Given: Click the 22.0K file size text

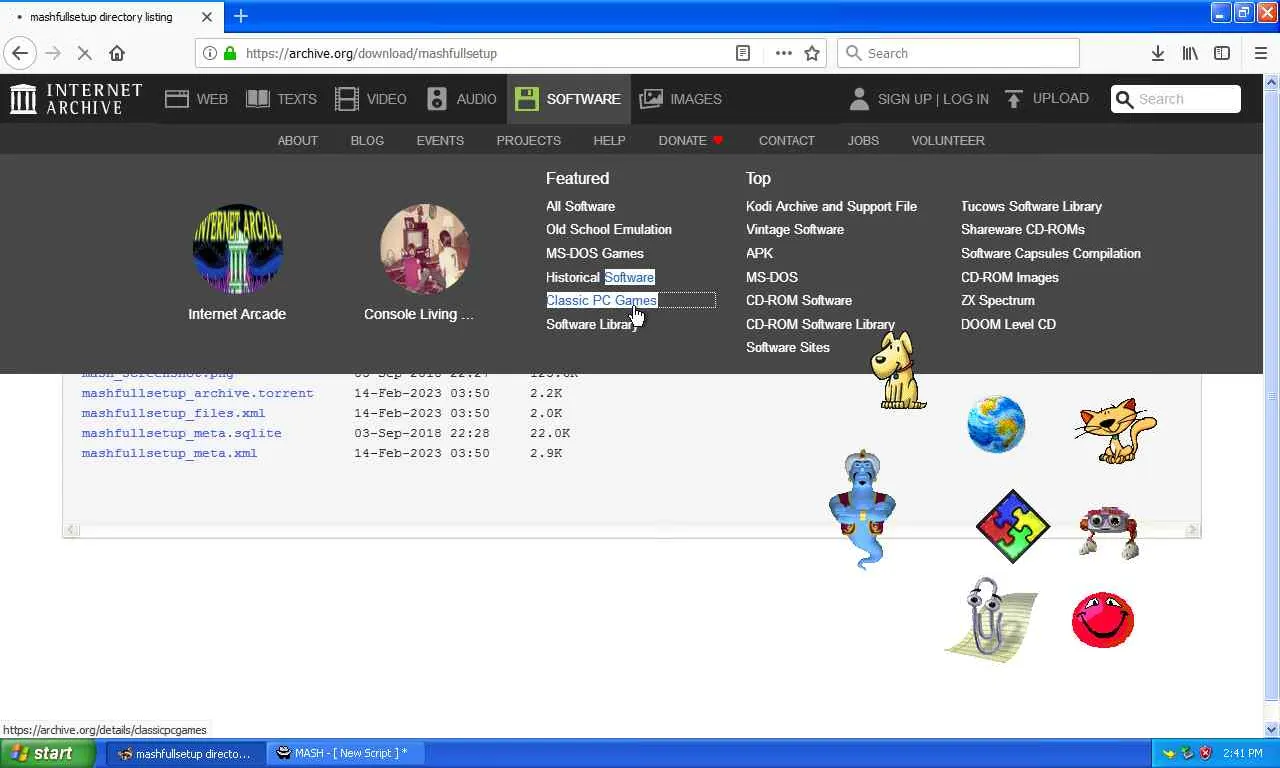Looking at the screenshot, I should coord(550,433).
